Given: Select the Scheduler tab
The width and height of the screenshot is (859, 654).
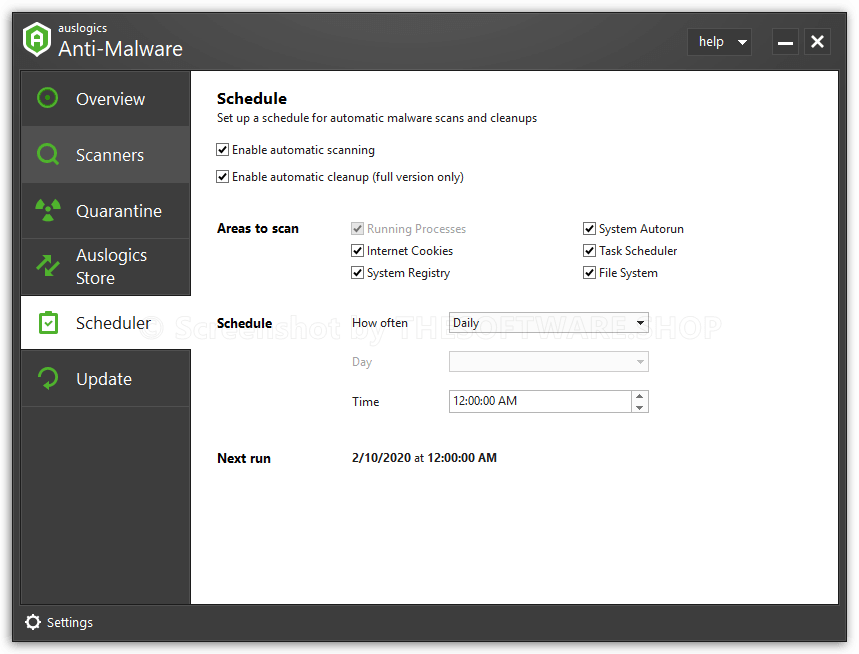Looking at the screenshot, I should pos(106,323).
